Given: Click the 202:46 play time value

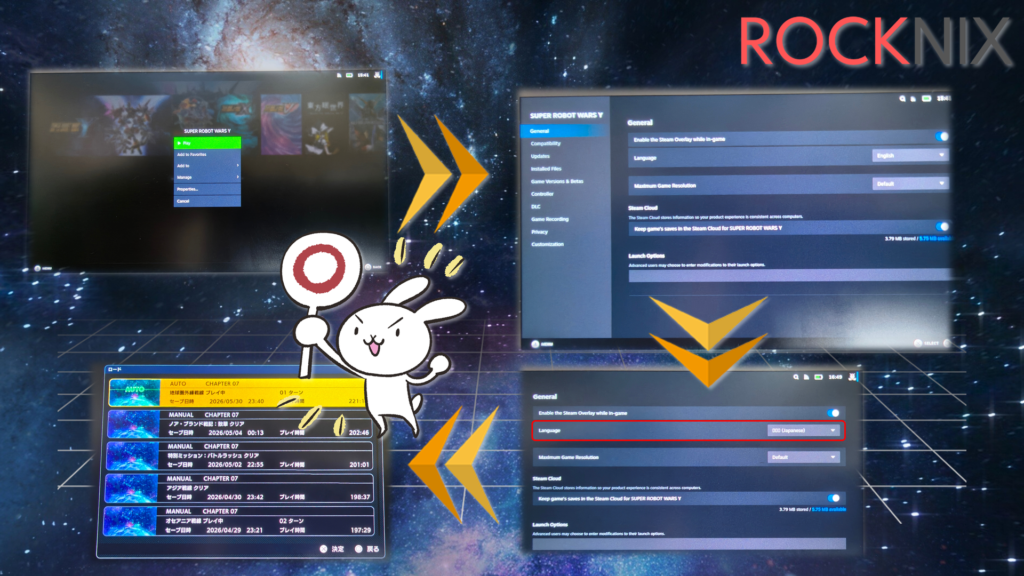Looking at the screenshot, I should click(x=359, y=432).
